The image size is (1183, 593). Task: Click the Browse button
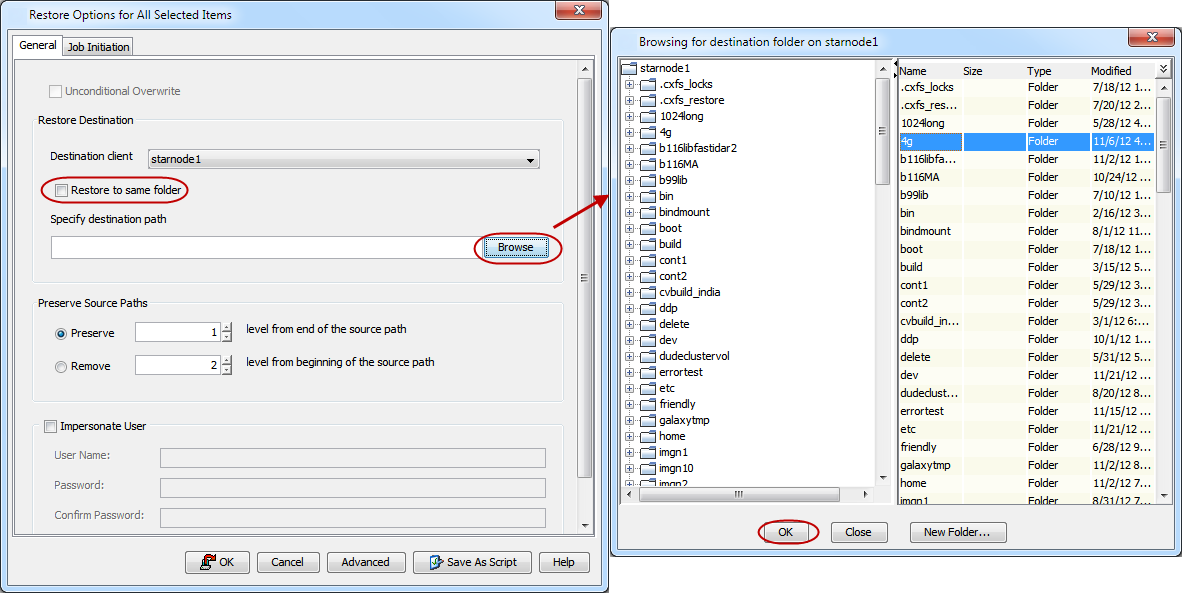(515, 247)
